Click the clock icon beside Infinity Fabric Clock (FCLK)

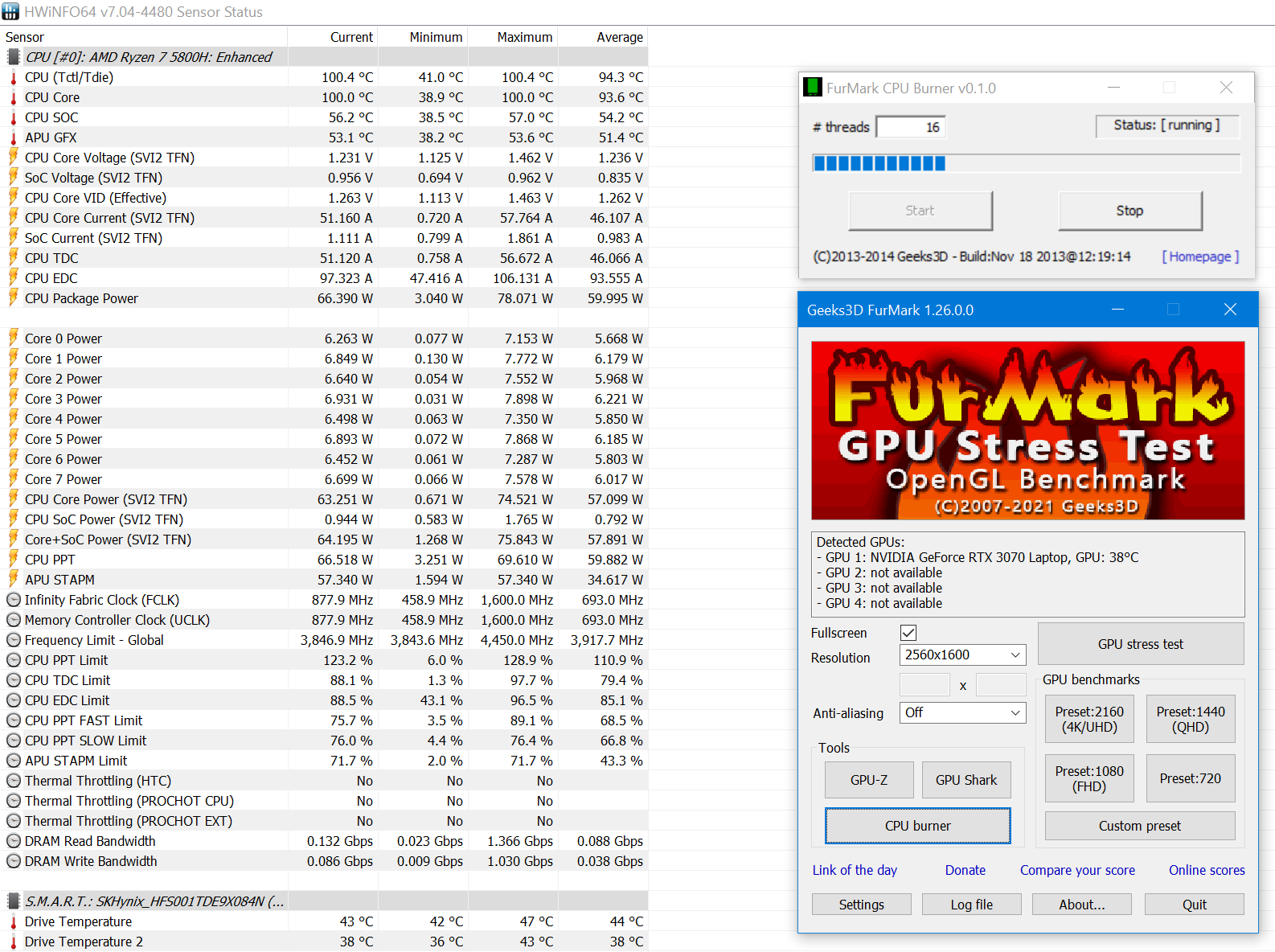[14, 600]
